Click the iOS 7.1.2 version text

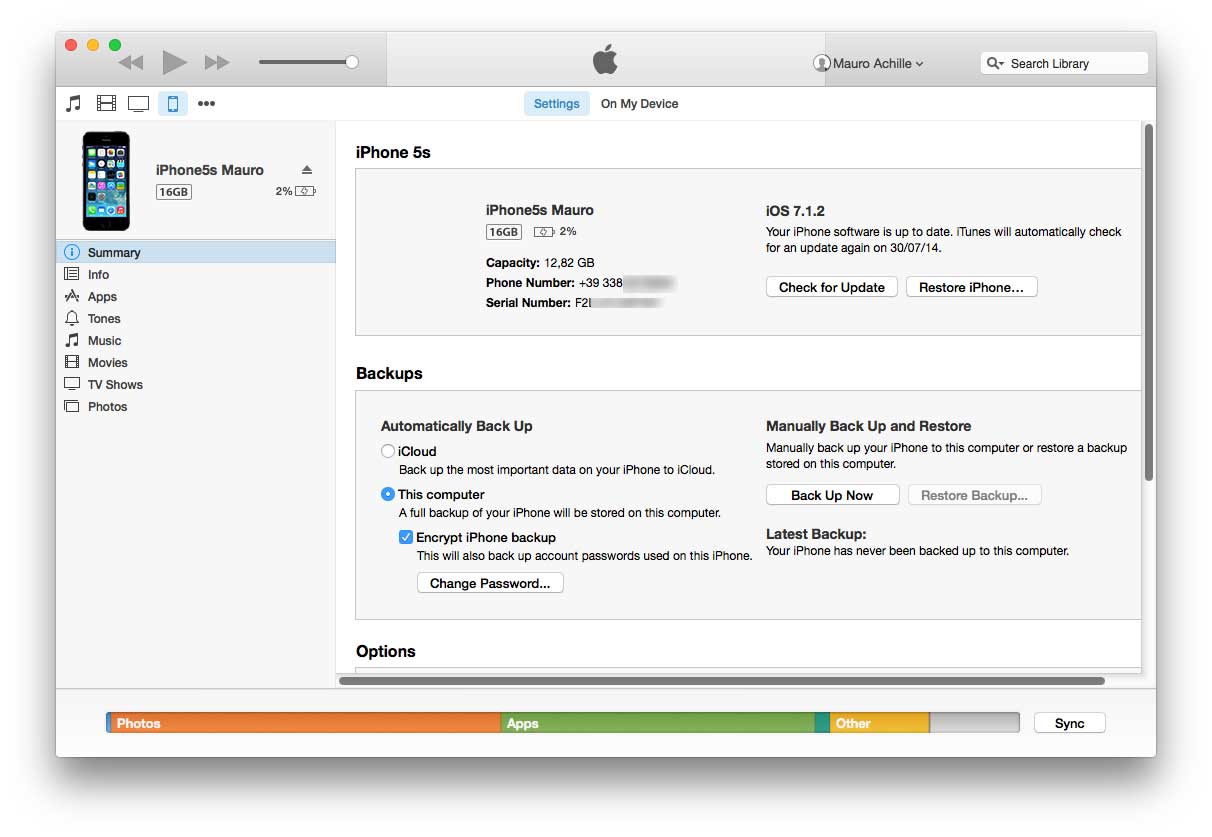tap(795, 211)
